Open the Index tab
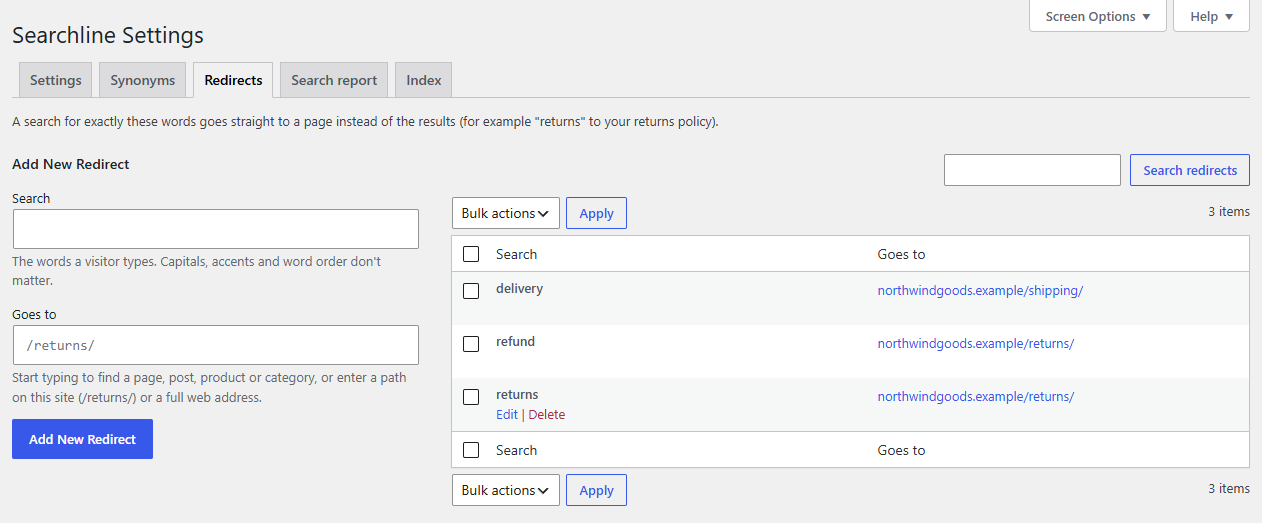Image resolution: width=1262 pixels, height=523 pixels. tap(424, 80)
